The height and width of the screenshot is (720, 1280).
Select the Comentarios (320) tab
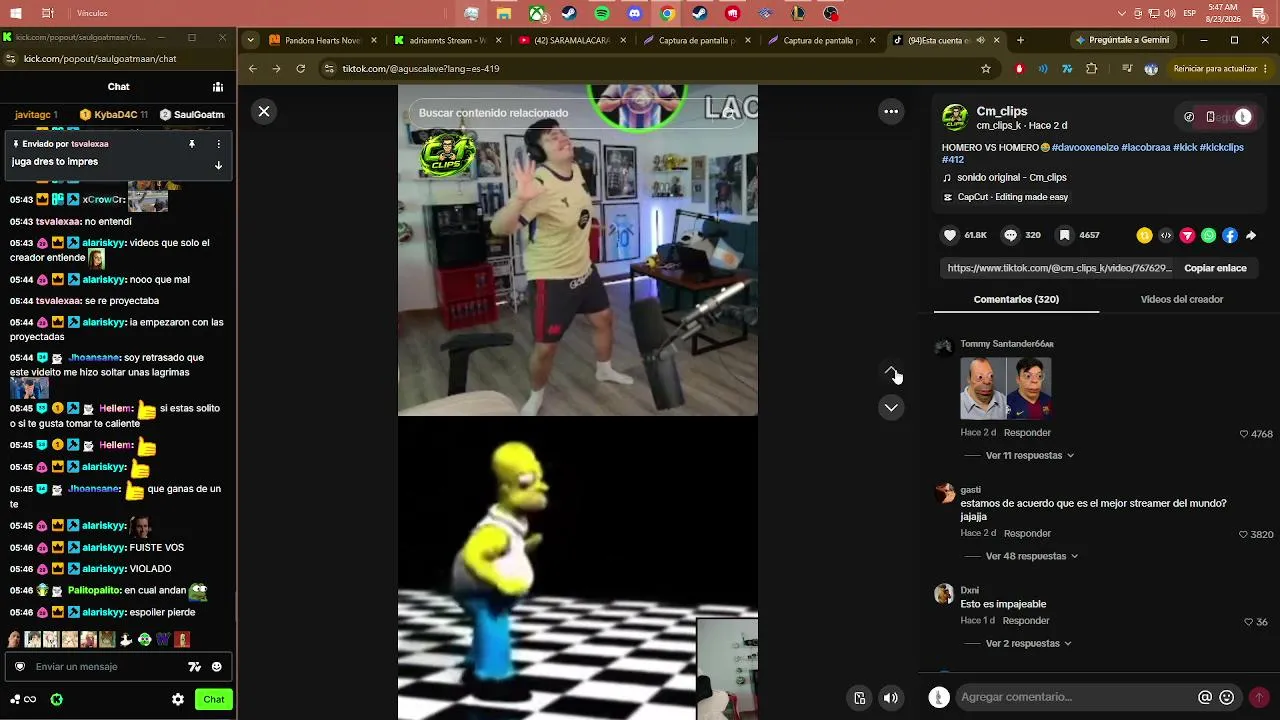click(x=1016, y=299)
